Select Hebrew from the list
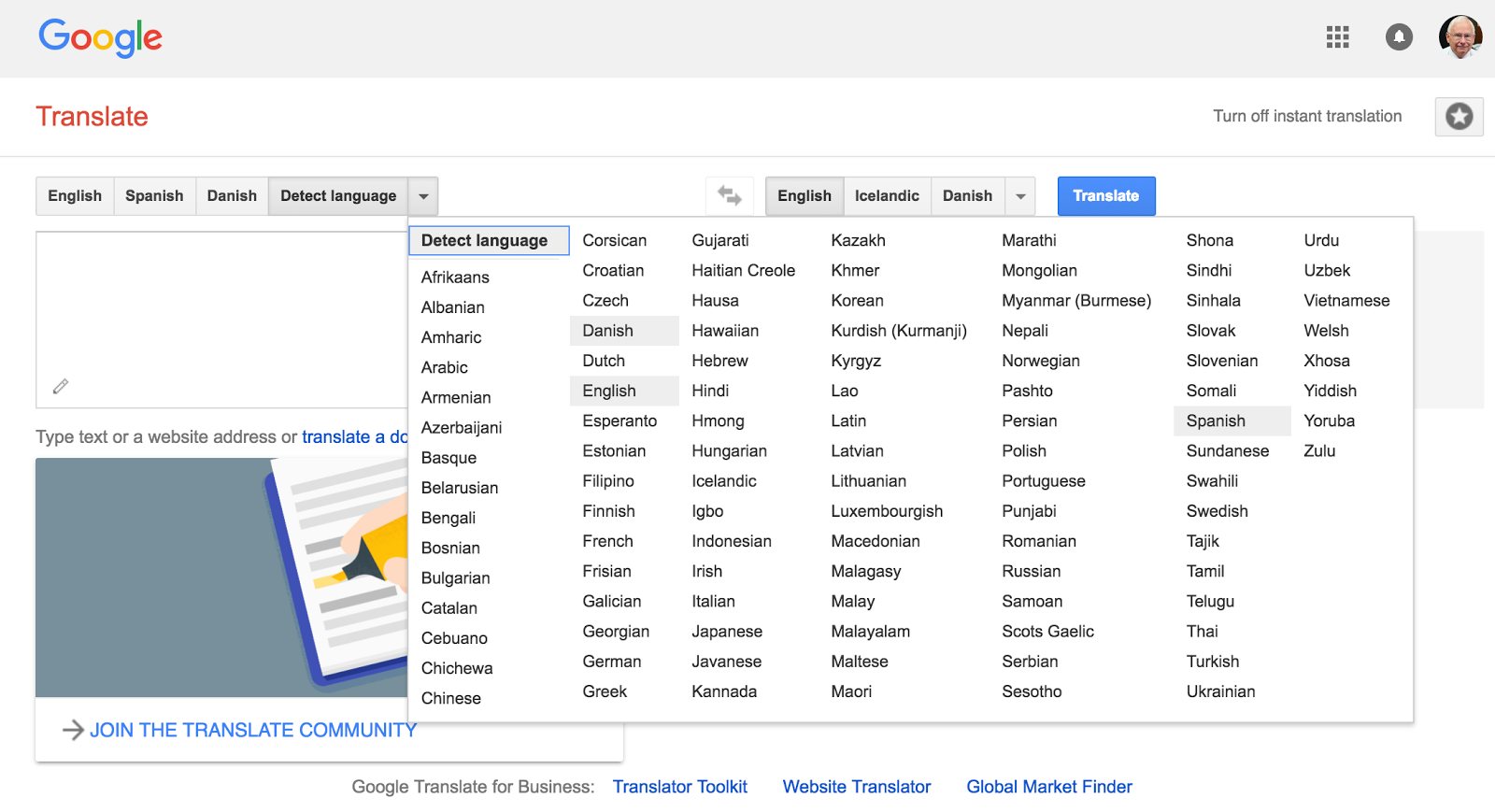This screenshot has height=812, width=1495. pos(719,361)
